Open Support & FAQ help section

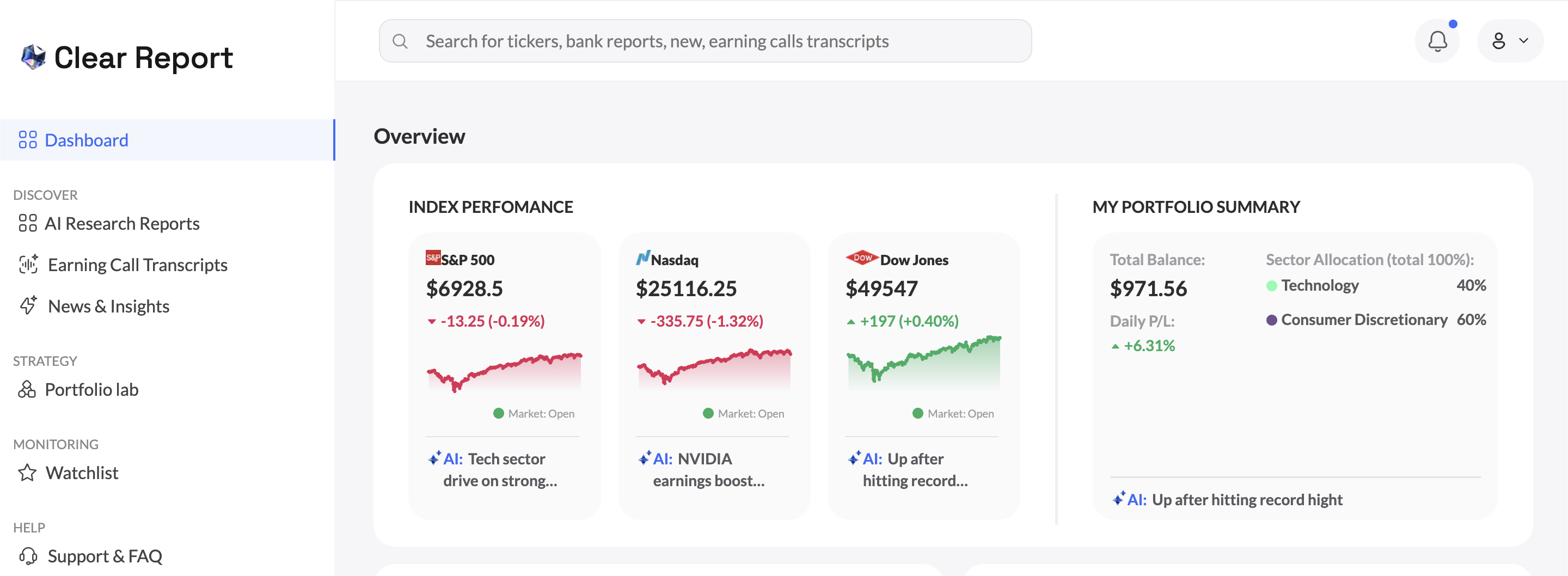(105, 555)
